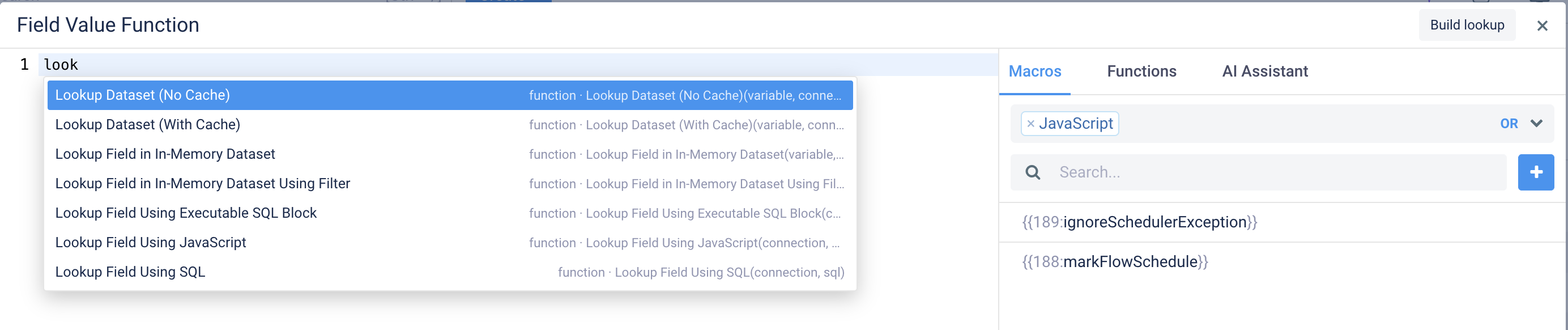Choose Lookup Dataset (With Cache) suggestion
Screen dimensions: 1568x330
coord(450,125)
